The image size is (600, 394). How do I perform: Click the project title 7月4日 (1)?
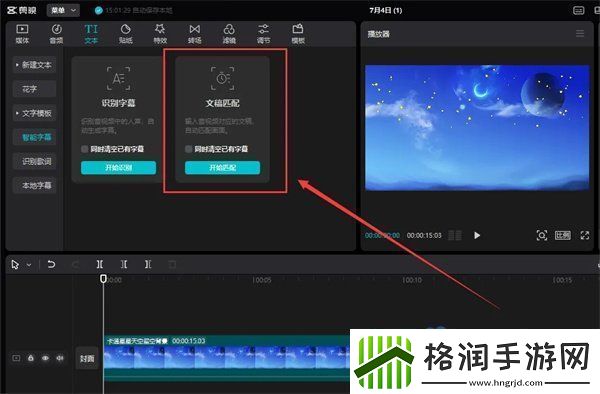coord(386,10)
